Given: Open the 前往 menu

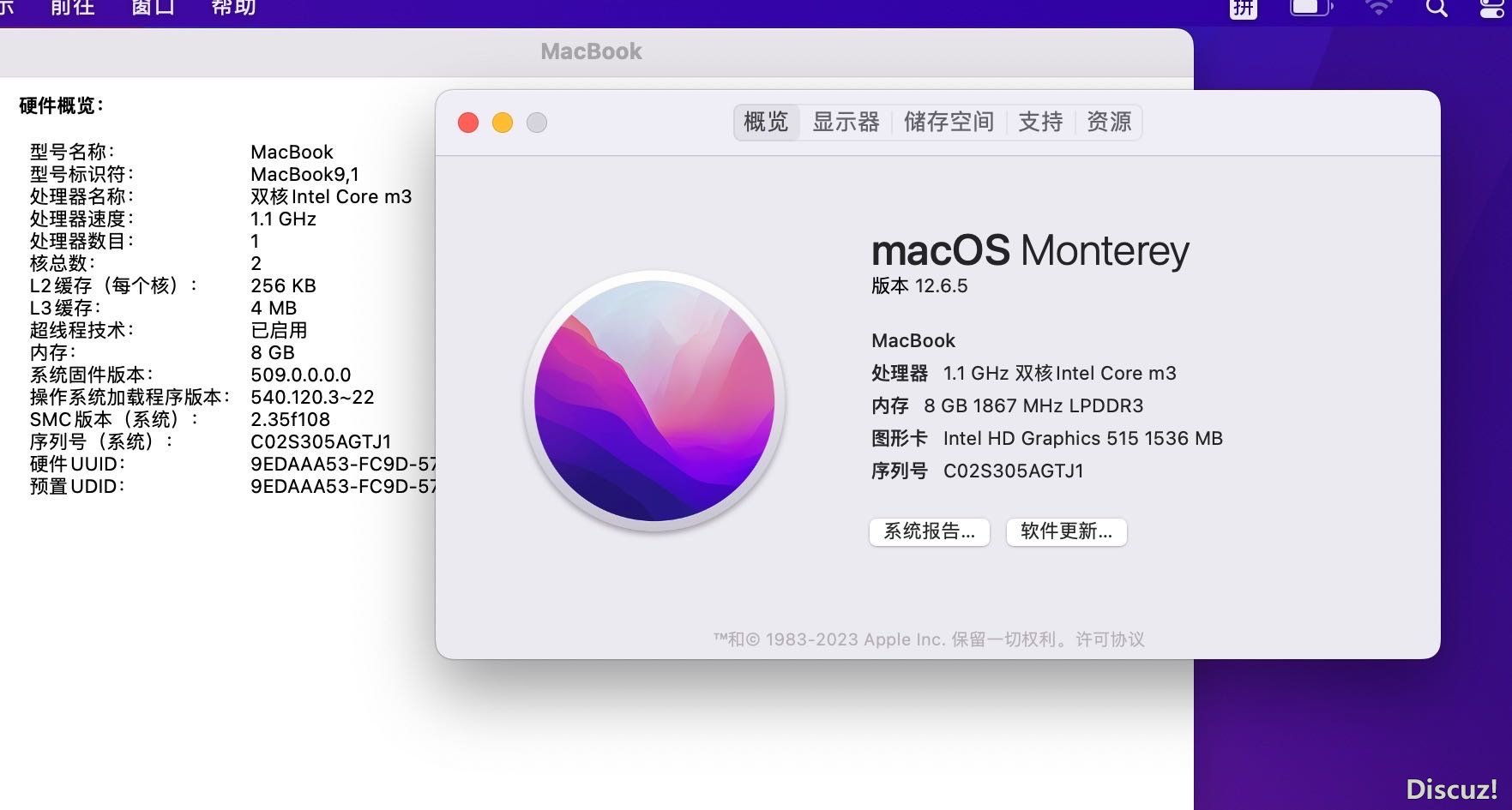Looking at the screenshot, I should [73, 8].
